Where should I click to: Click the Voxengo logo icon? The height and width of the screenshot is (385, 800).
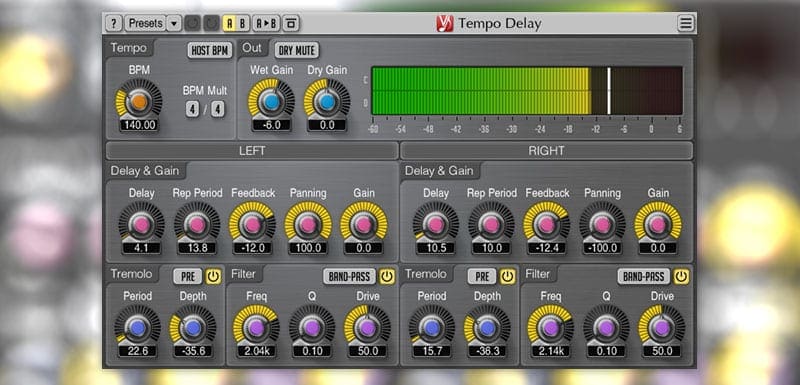click(444, 23)
